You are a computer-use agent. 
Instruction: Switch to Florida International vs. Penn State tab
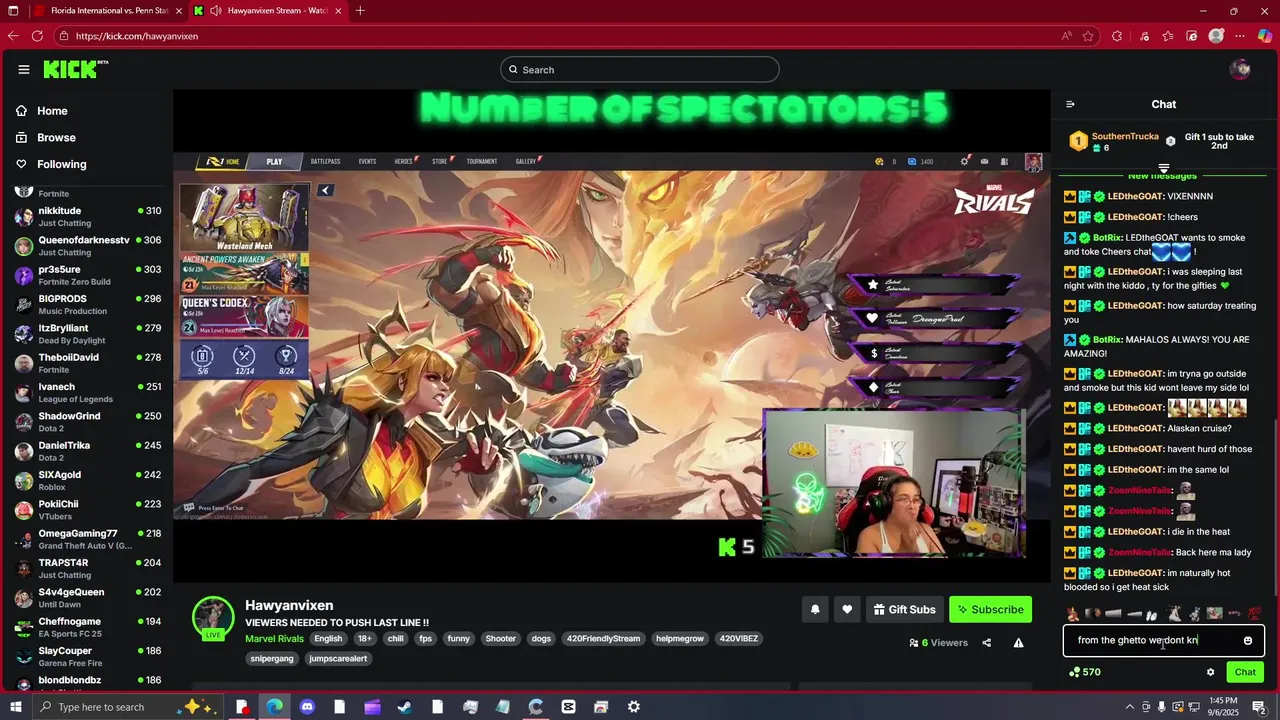(108, 11)
